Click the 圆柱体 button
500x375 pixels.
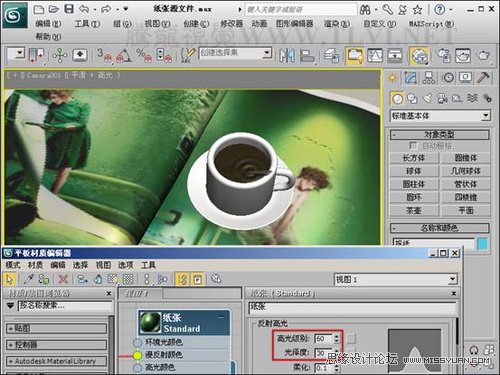point(414,184)
